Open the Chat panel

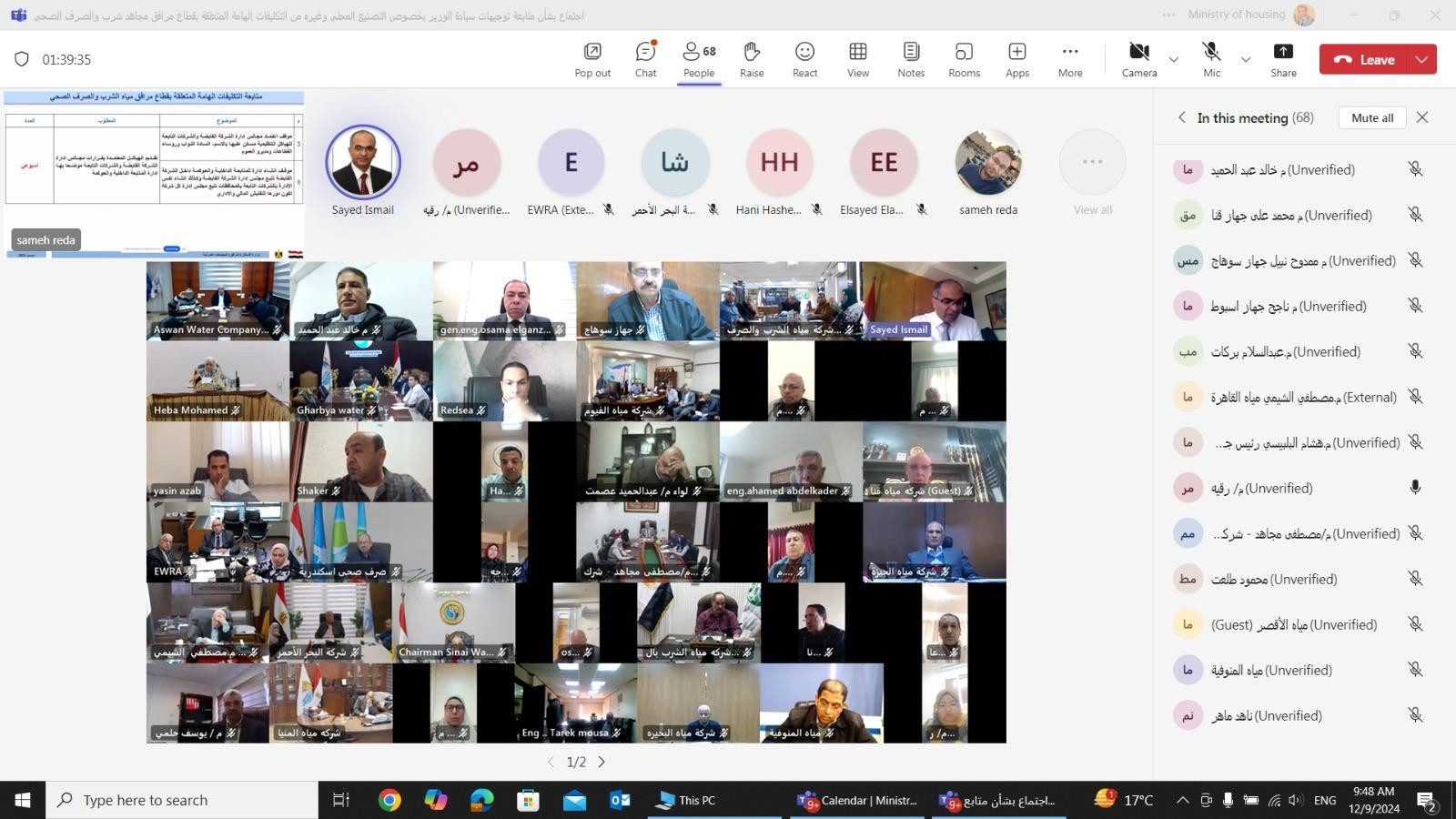645,59
